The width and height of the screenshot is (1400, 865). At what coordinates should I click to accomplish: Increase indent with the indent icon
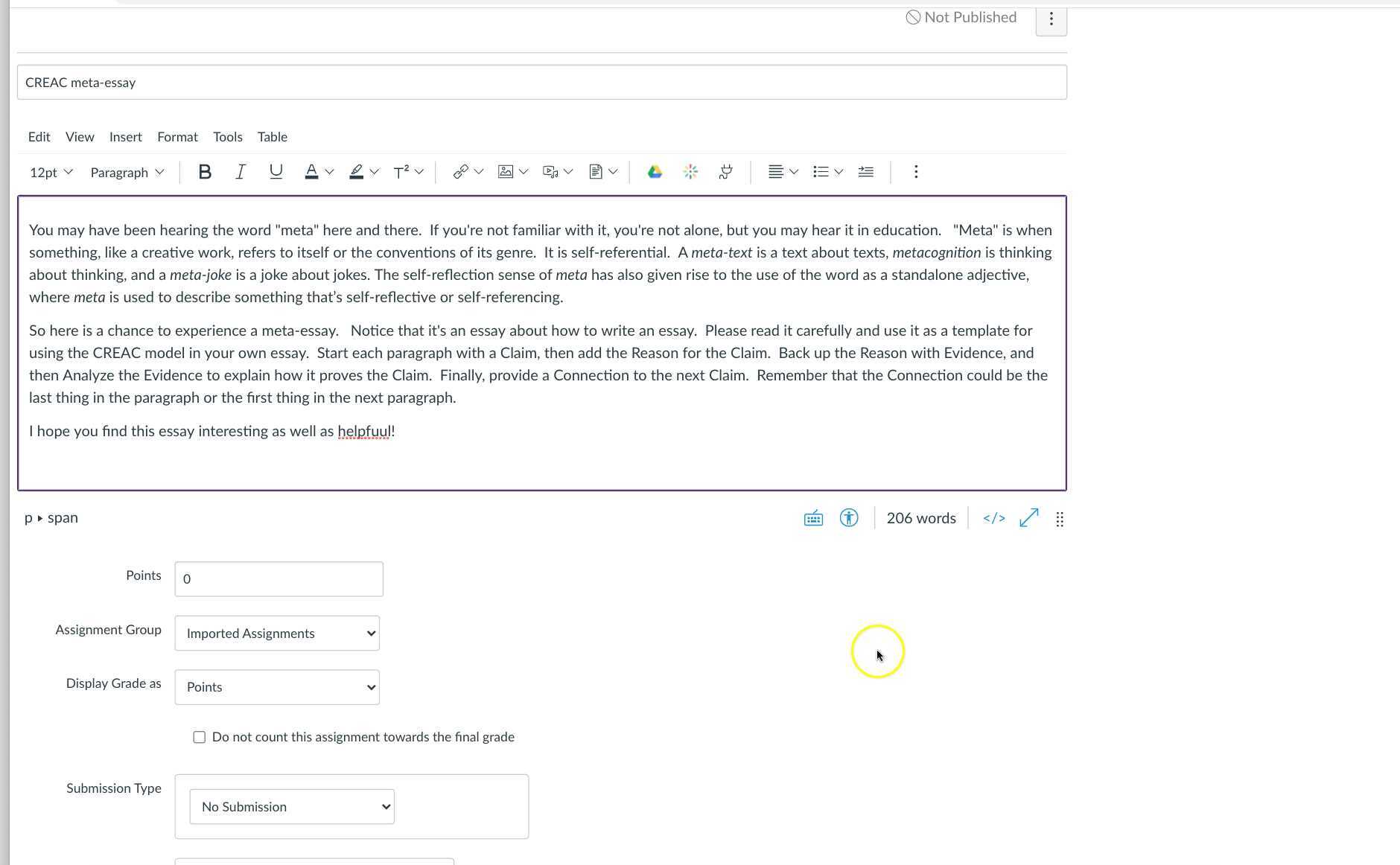coord(866,172)
